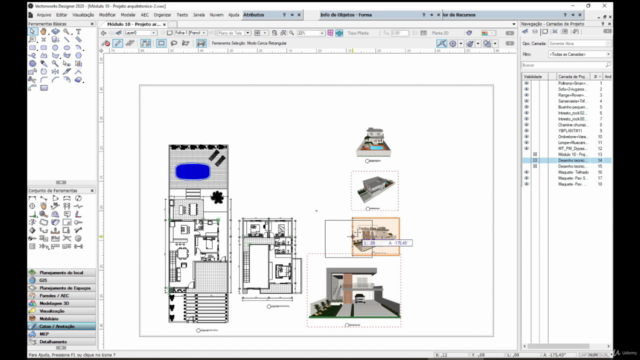Viewport: 640px width, 360px height.
Task: Click the search magnifier in Buscar field
Action: pyautogui.click(x=608, y=65)
